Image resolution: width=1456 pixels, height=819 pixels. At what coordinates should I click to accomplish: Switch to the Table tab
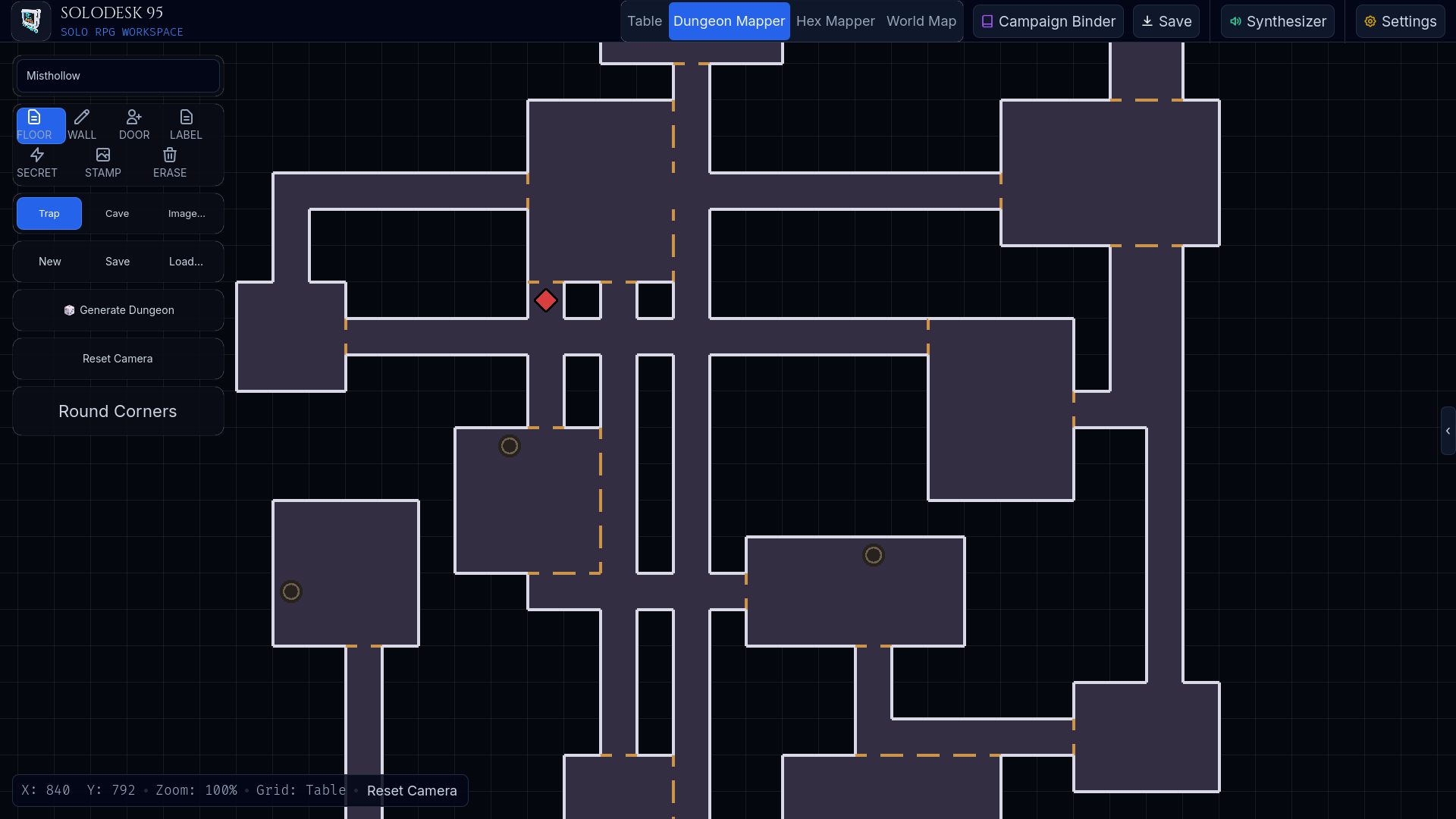pos(645,21)
